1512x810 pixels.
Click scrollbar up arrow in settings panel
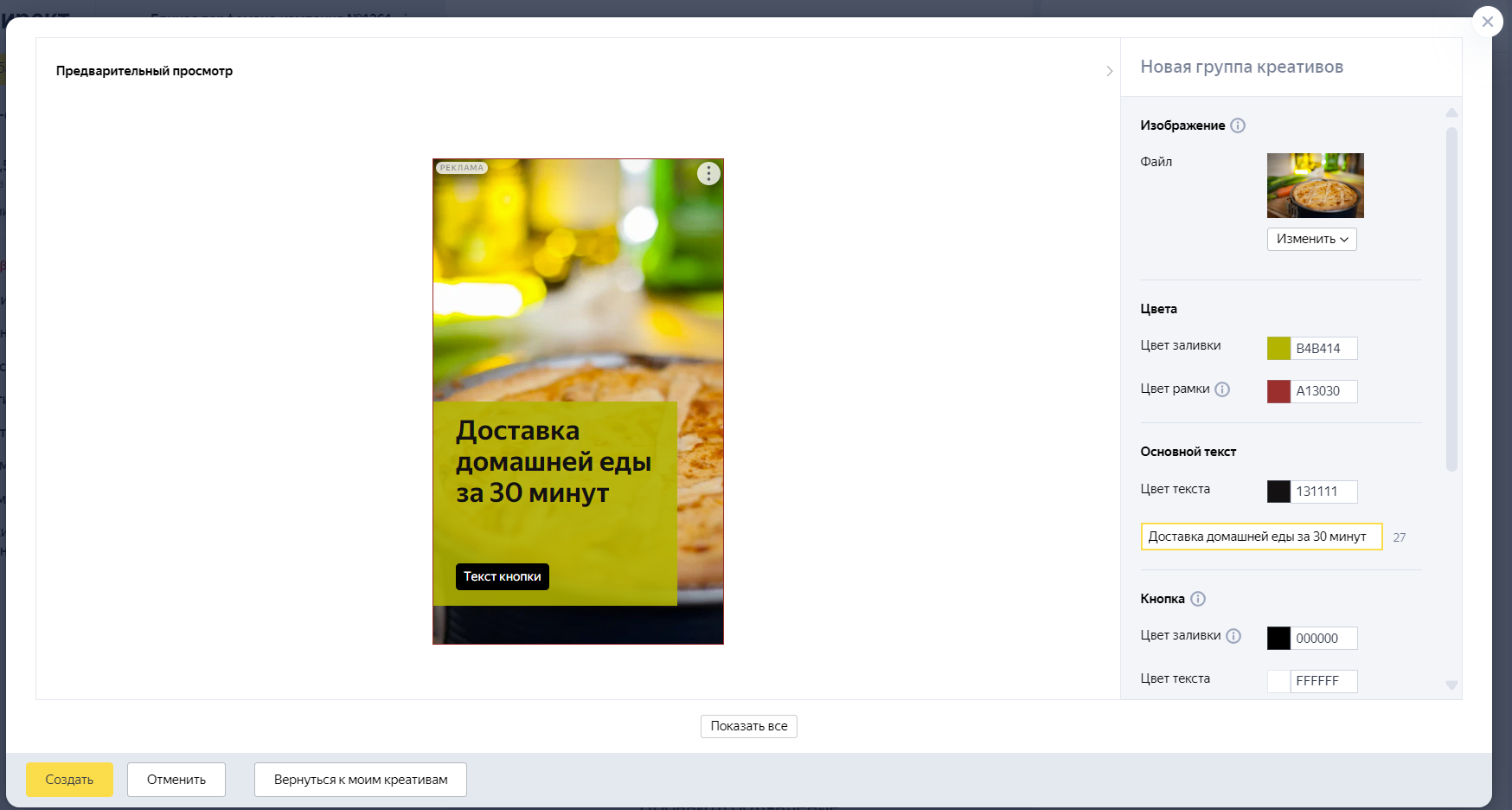[1451, 112]
